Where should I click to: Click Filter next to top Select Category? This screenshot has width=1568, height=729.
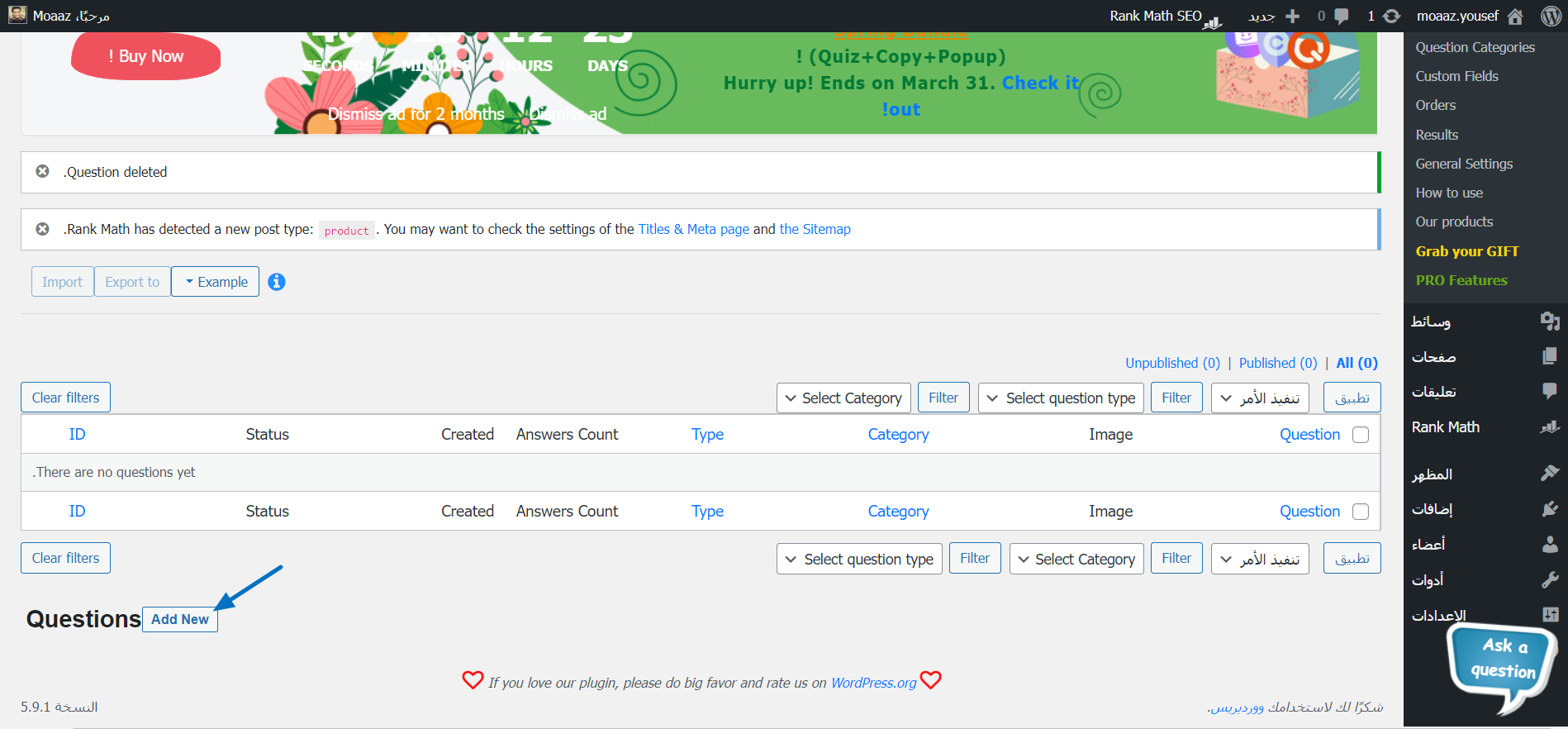[943, 398]
